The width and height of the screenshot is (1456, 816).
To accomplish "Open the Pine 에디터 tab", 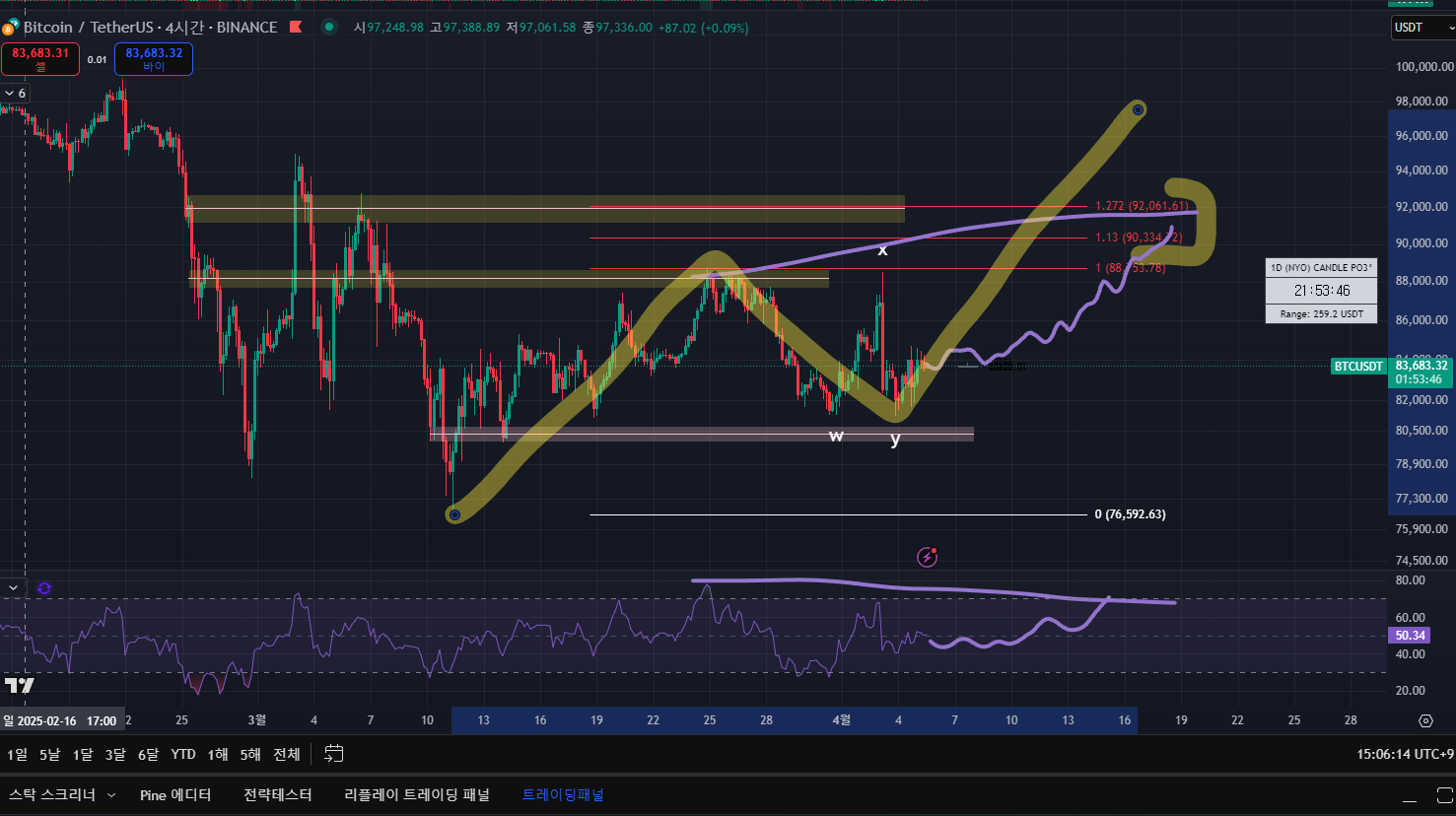I will click(x=175, y=794).
